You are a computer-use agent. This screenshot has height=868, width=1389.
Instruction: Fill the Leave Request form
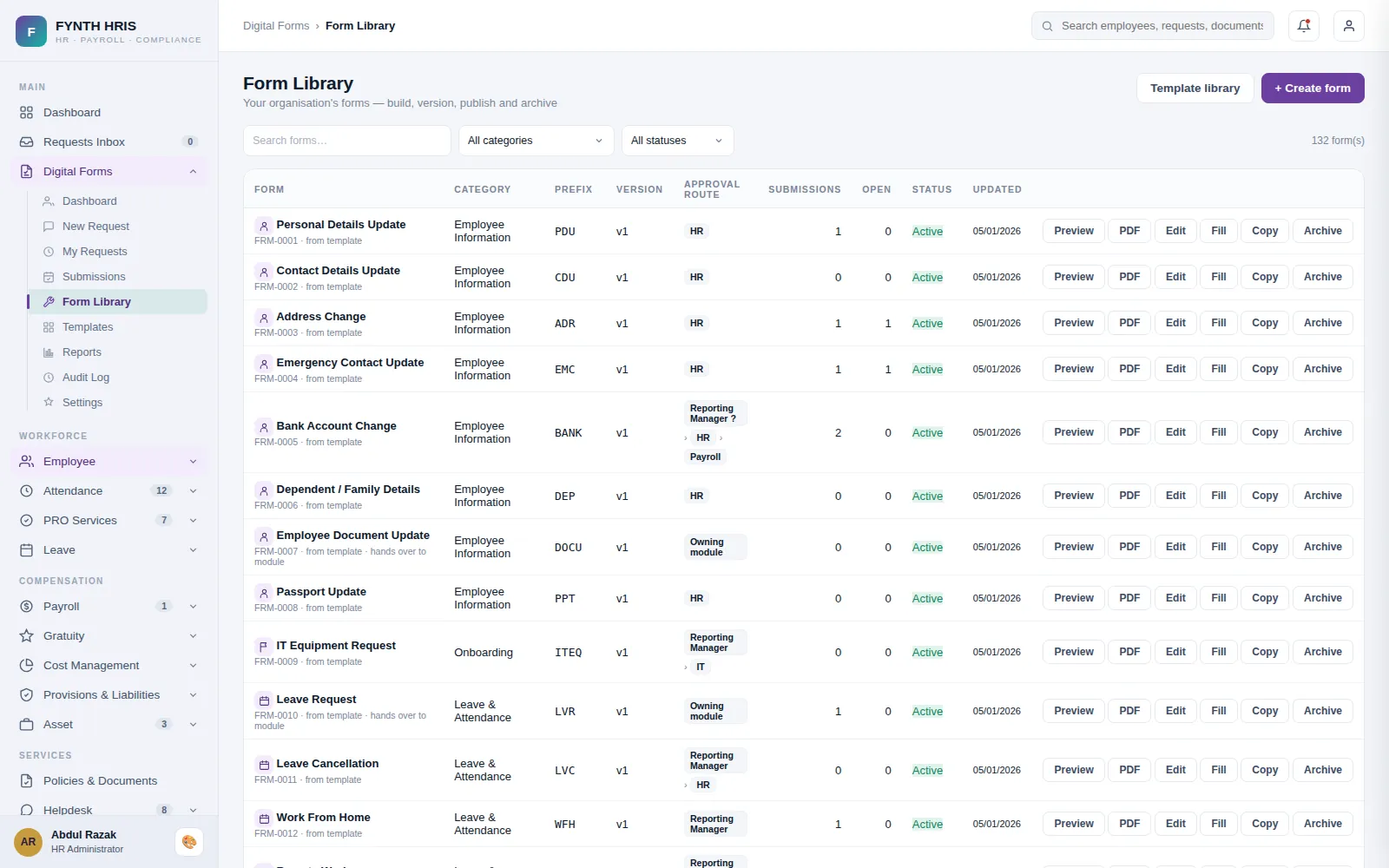tap(1219, 711)
